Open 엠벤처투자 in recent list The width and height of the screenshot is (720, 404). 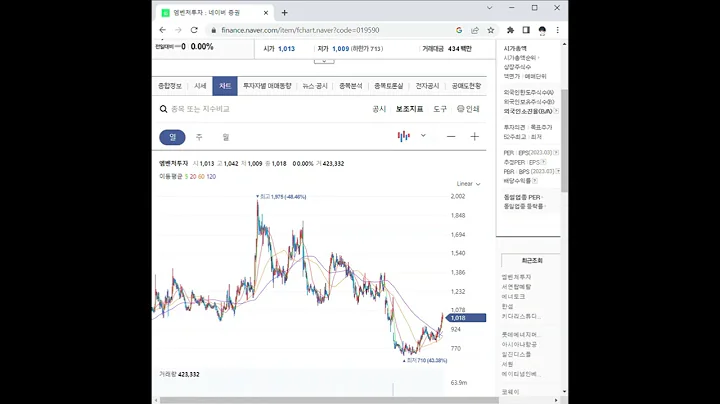pos(516,277)
